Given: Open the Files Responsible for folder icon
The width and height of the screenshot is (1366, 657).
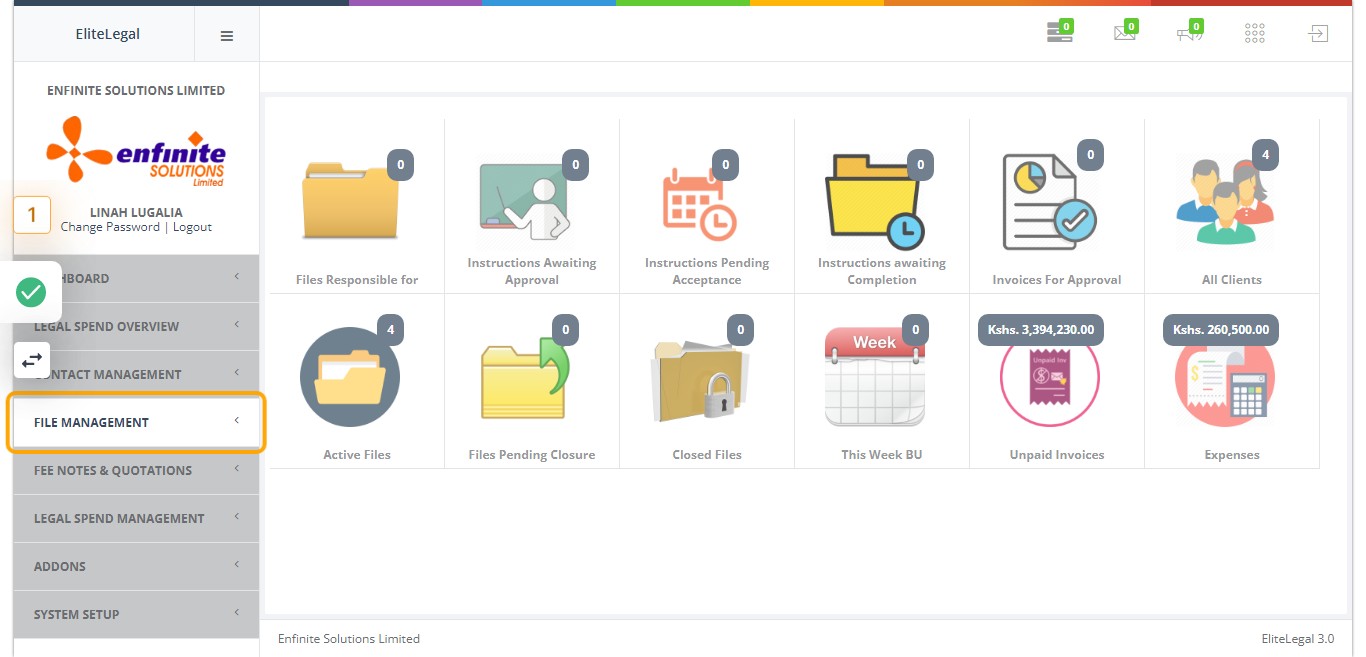Looking at the screenshot, I should tap(350, 200).
